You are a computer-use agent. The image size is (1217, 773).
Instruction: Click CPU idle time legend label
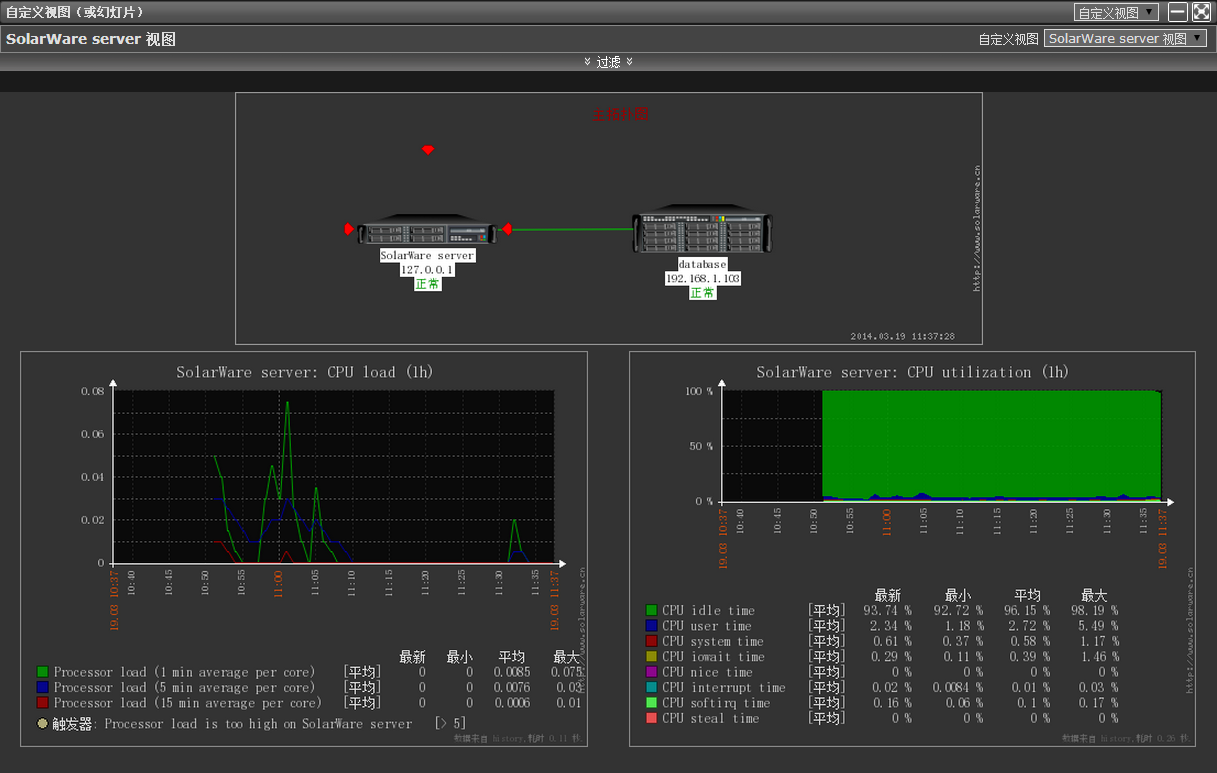click(x=709, y=611)
